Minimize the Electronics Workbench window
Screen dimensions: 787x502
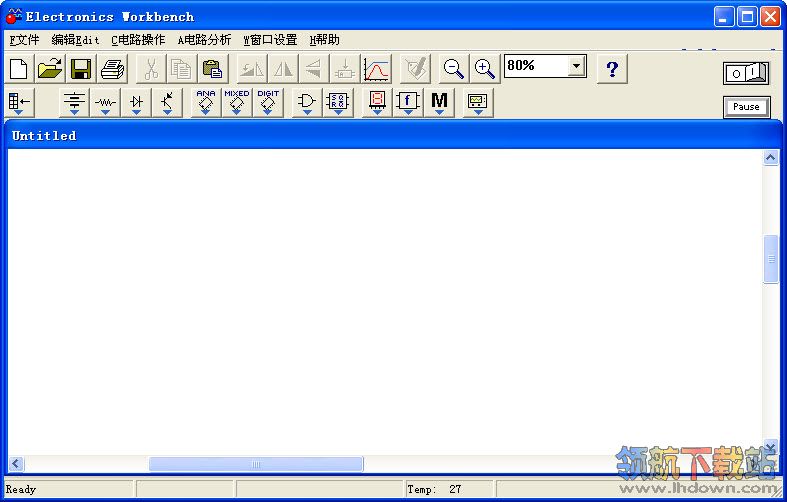723,17
